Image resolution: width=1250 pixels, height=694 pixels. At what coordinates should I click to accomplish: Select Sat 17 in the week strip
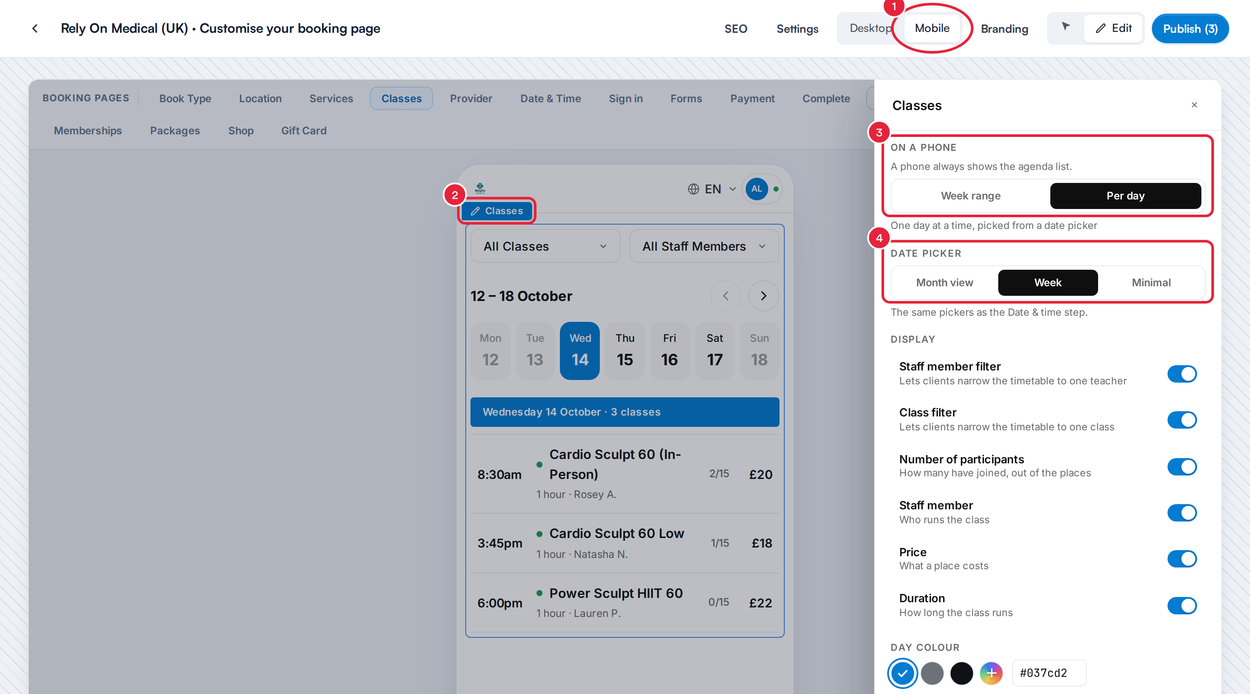pyautogui.click(x=714, y=351)
